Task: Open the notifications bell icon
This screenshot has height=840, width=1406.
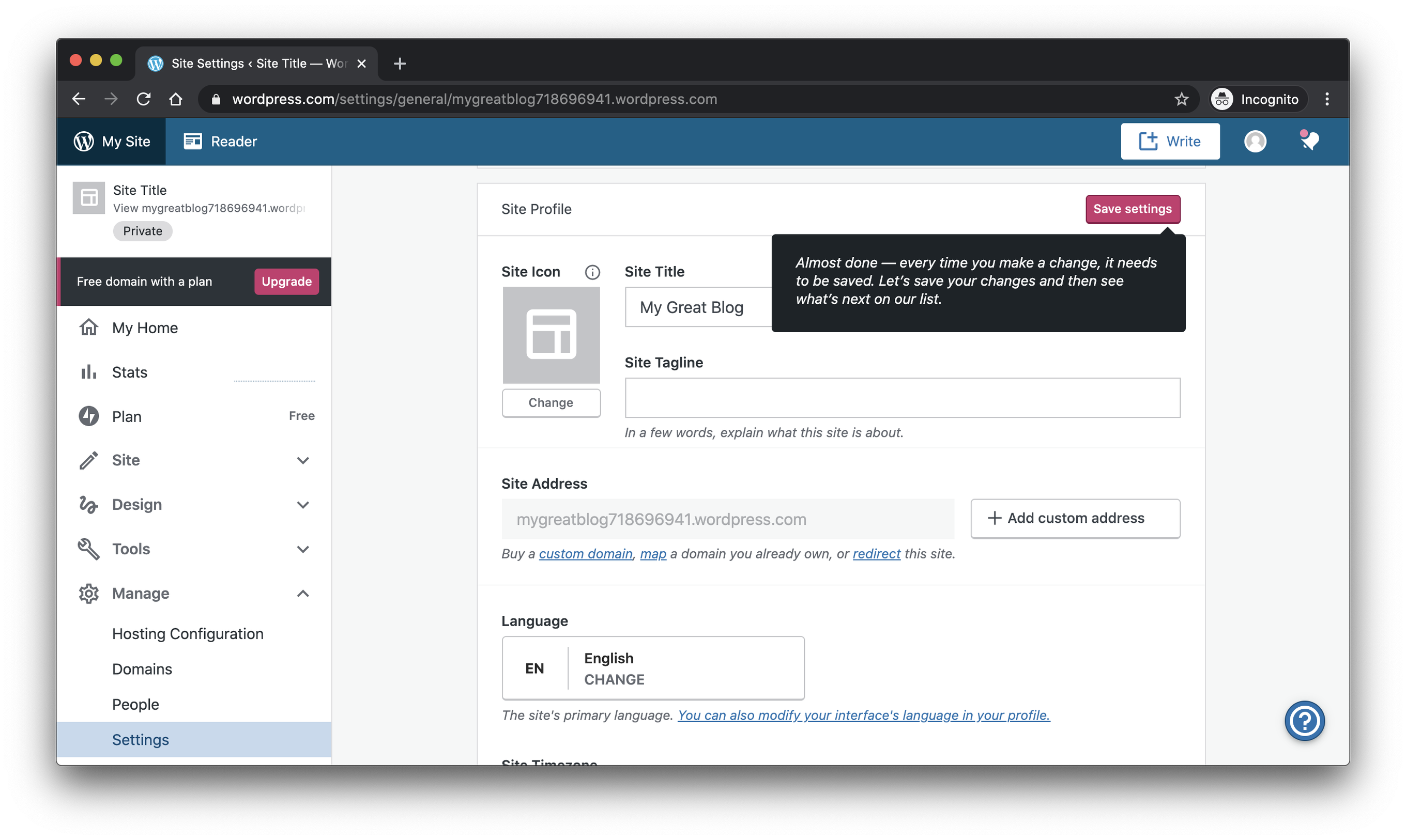Action: pos(1309,141)
